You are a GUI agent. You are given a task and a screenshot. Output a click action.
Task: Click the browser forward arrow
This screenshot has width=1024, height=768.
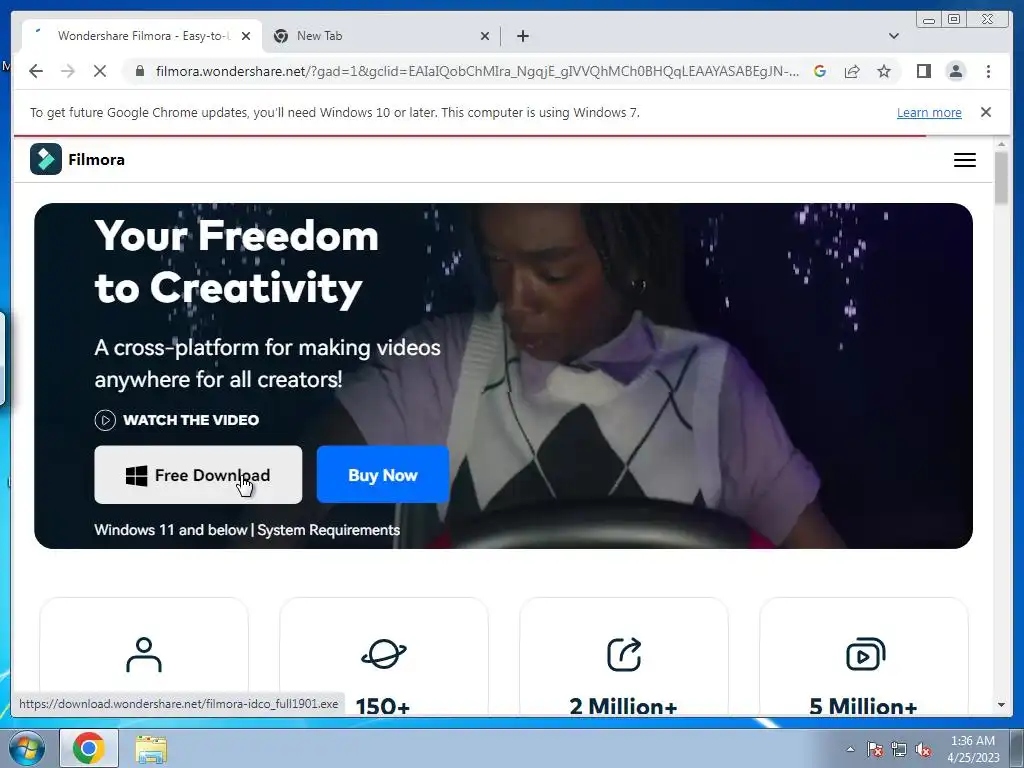click(68, 71)
